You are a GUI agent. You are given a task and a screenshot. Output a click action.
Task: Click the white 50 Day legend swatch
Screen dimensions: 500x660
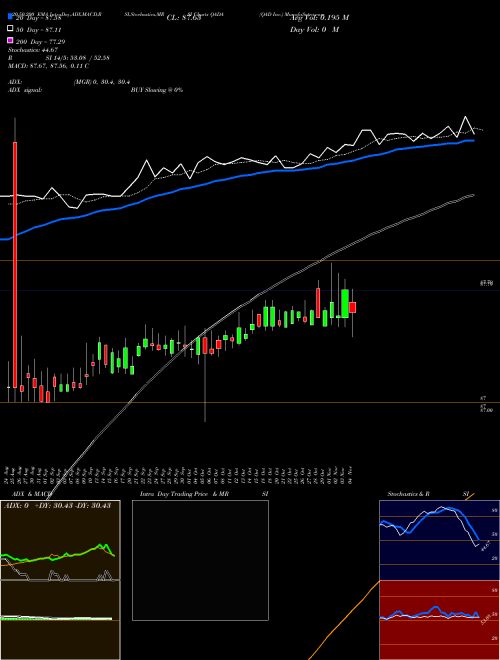click(x=10, y=29)
